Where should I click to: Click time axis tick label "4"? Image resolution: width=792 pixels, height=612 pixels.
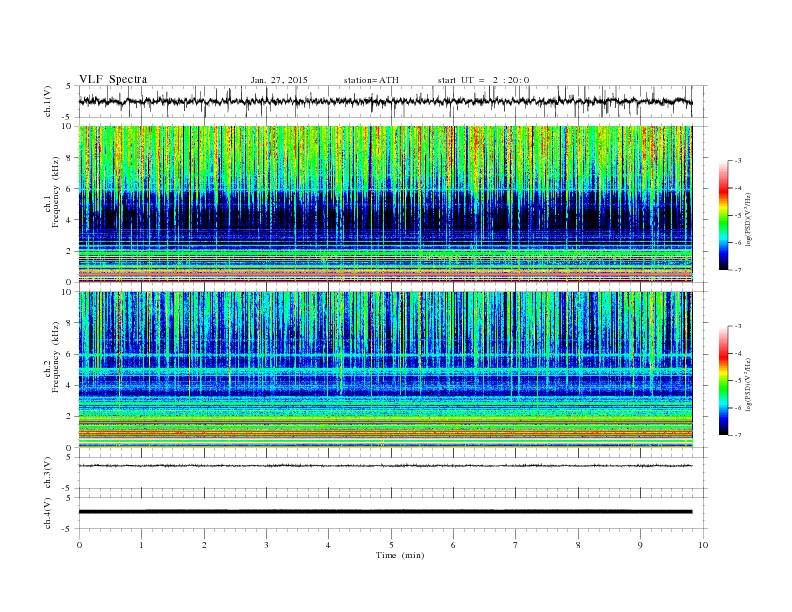[x=328, y=545]
